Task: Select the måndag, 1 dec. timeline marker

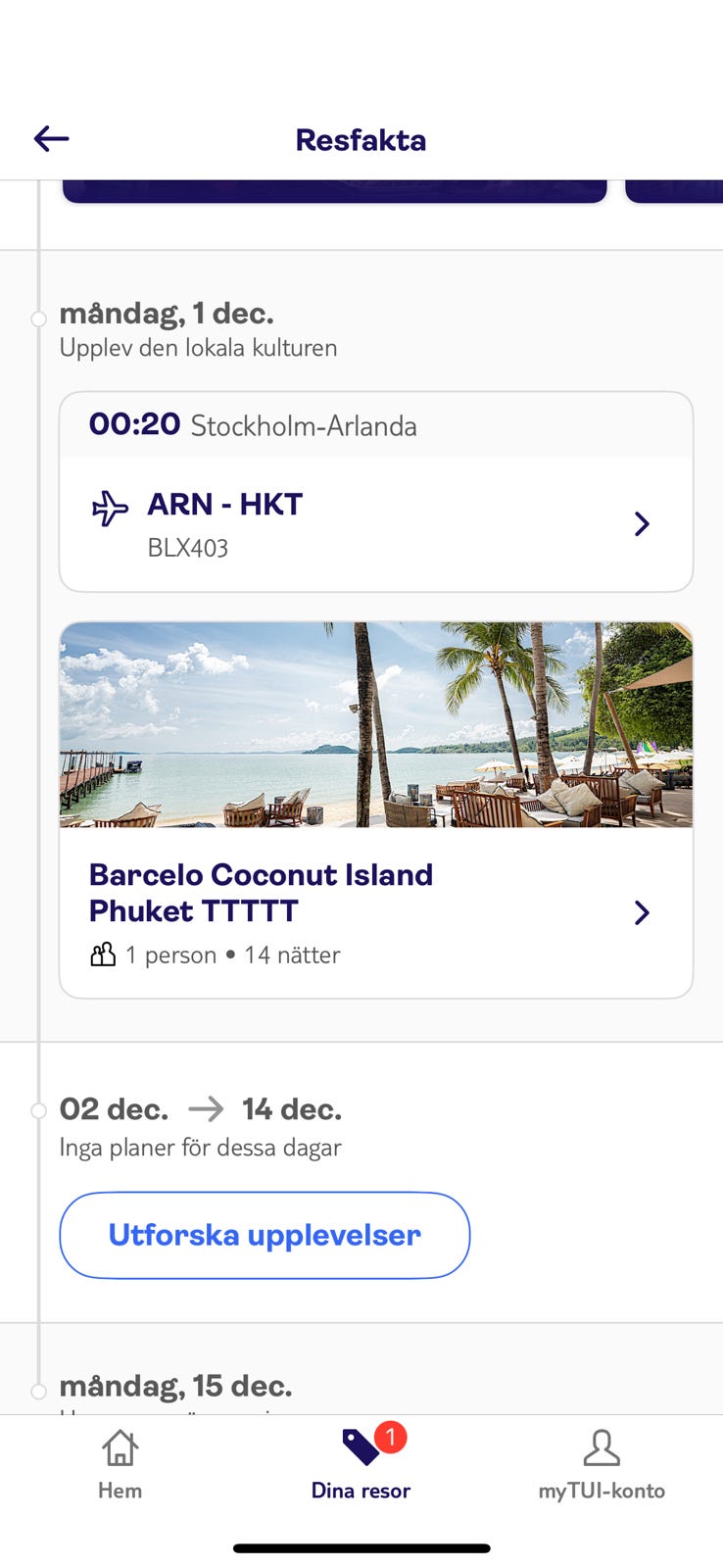Action: click(x=38, y=318)
